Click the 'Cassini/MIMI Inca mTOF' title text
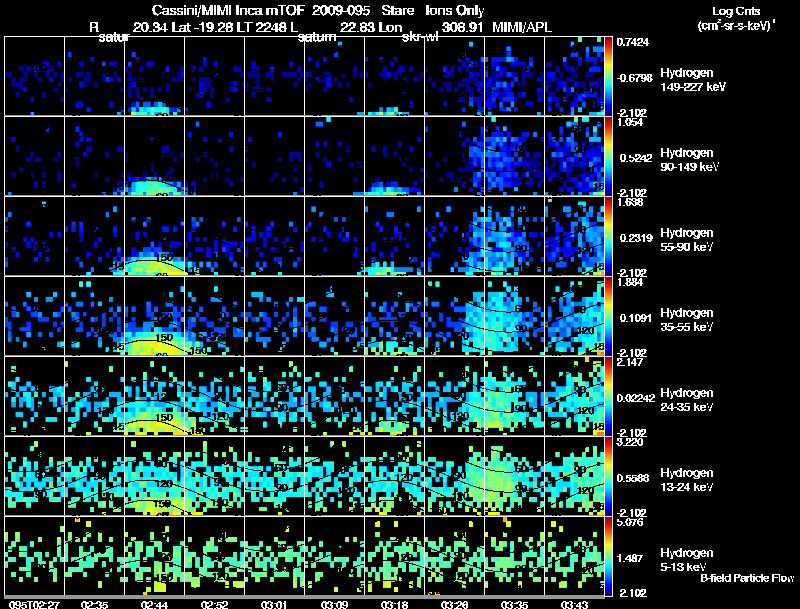800x609 pixels. point(228,10)
